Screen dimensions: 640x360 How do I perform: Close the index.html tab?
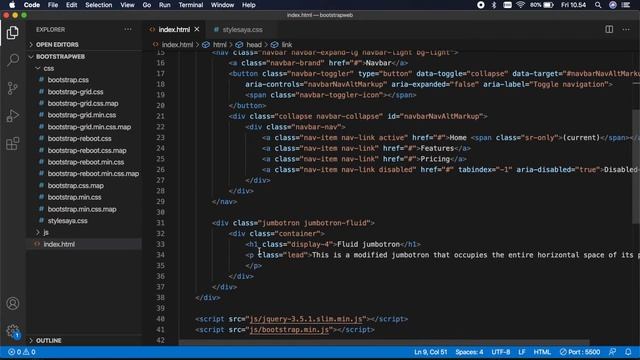click(197, 29)
